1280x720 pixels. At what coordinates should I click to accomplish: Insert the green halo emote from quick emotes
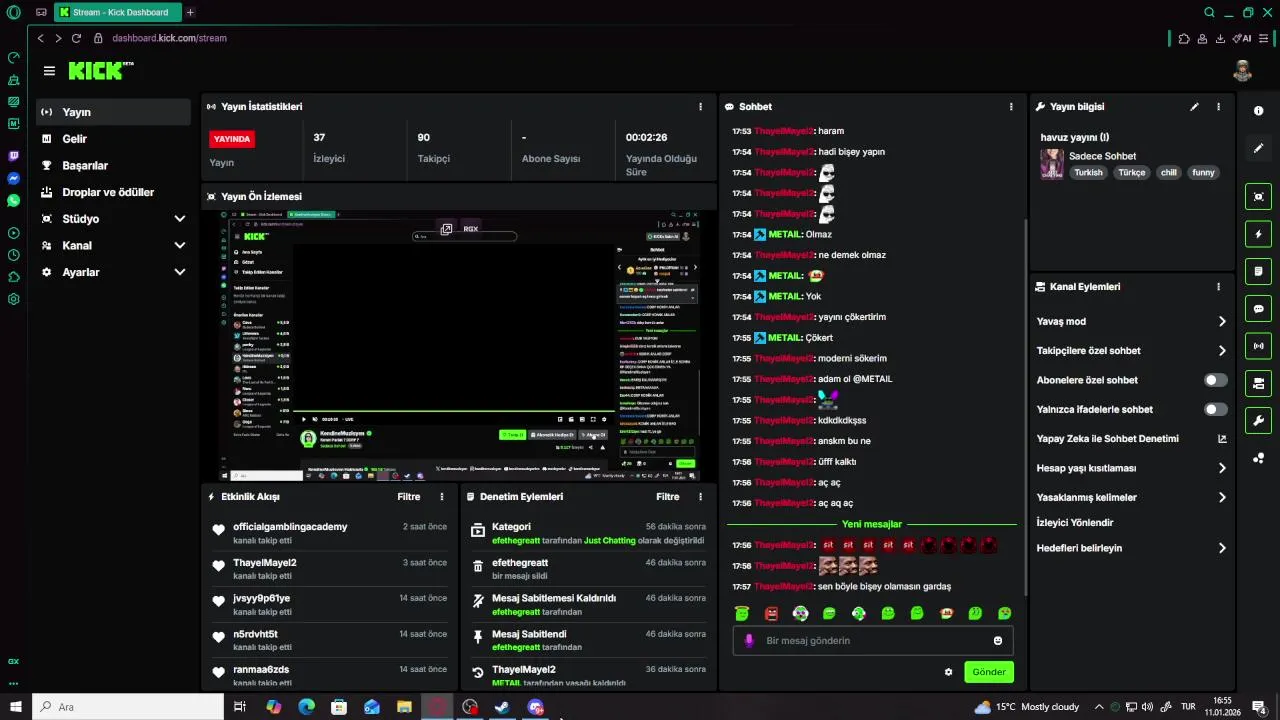742,613
